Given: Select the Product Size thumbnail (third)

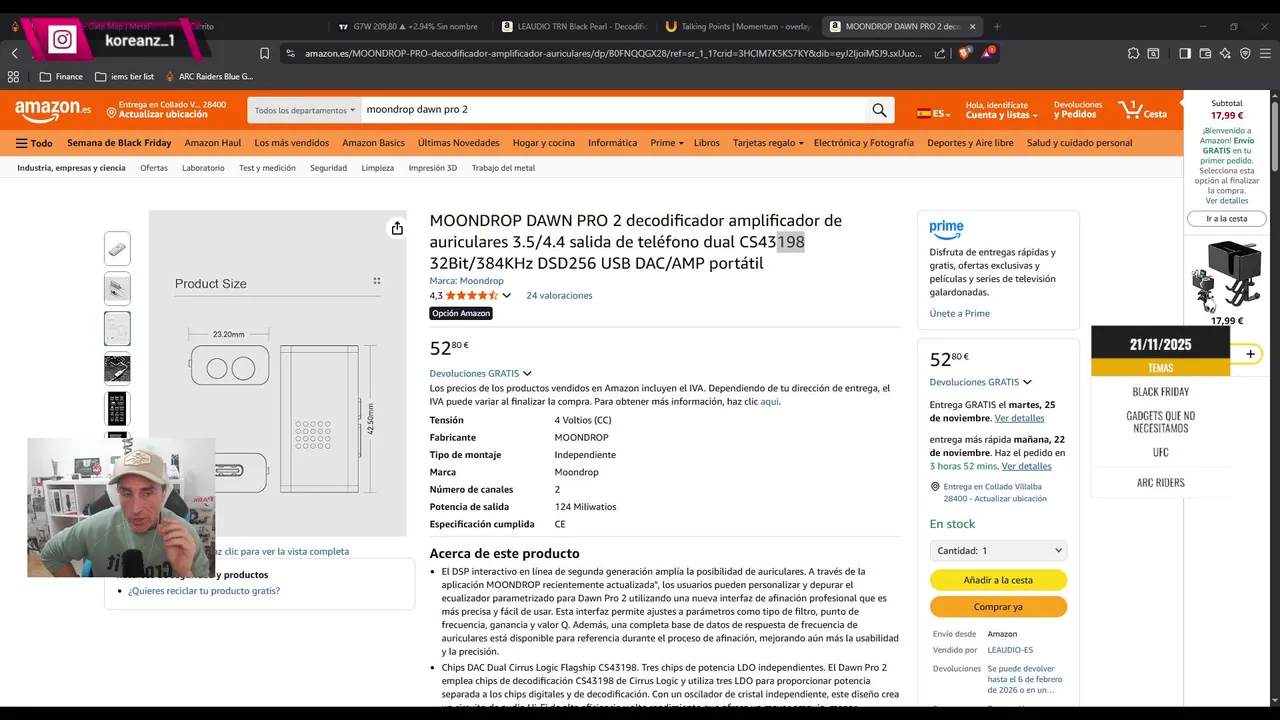Looking at the screenshot, I should pos(117,328).
